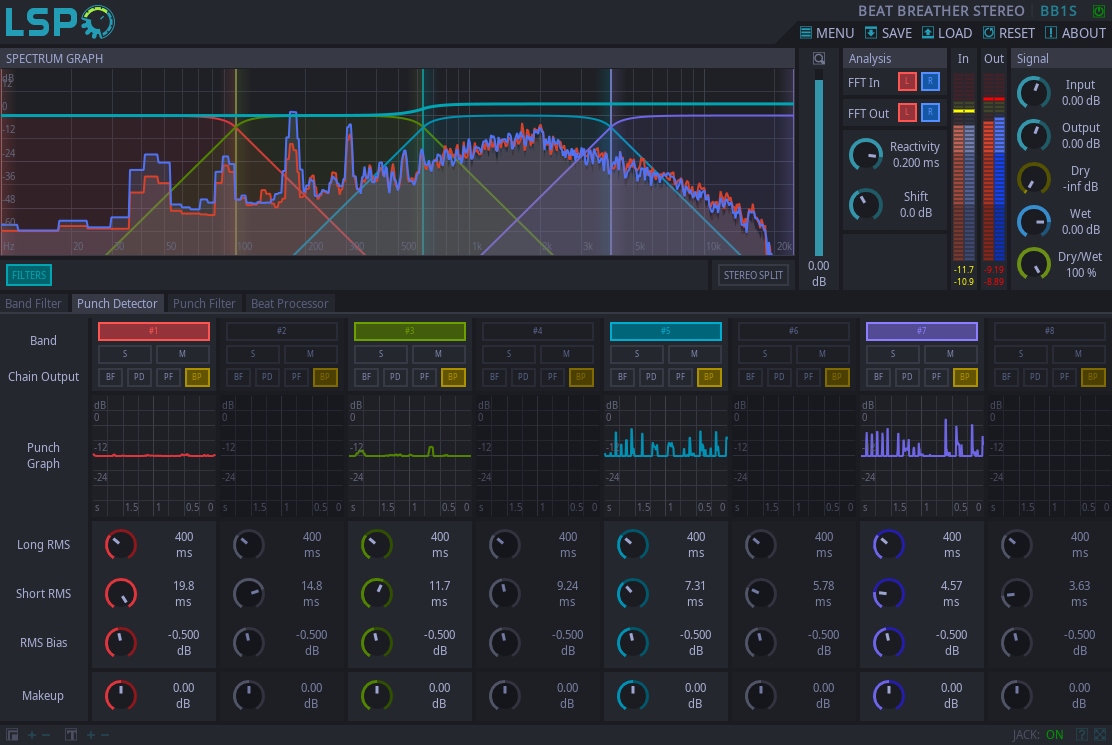Screen dimensions: 1112x745
Task: Open the Beat Processor tab
Action: [x=289, y=303]
